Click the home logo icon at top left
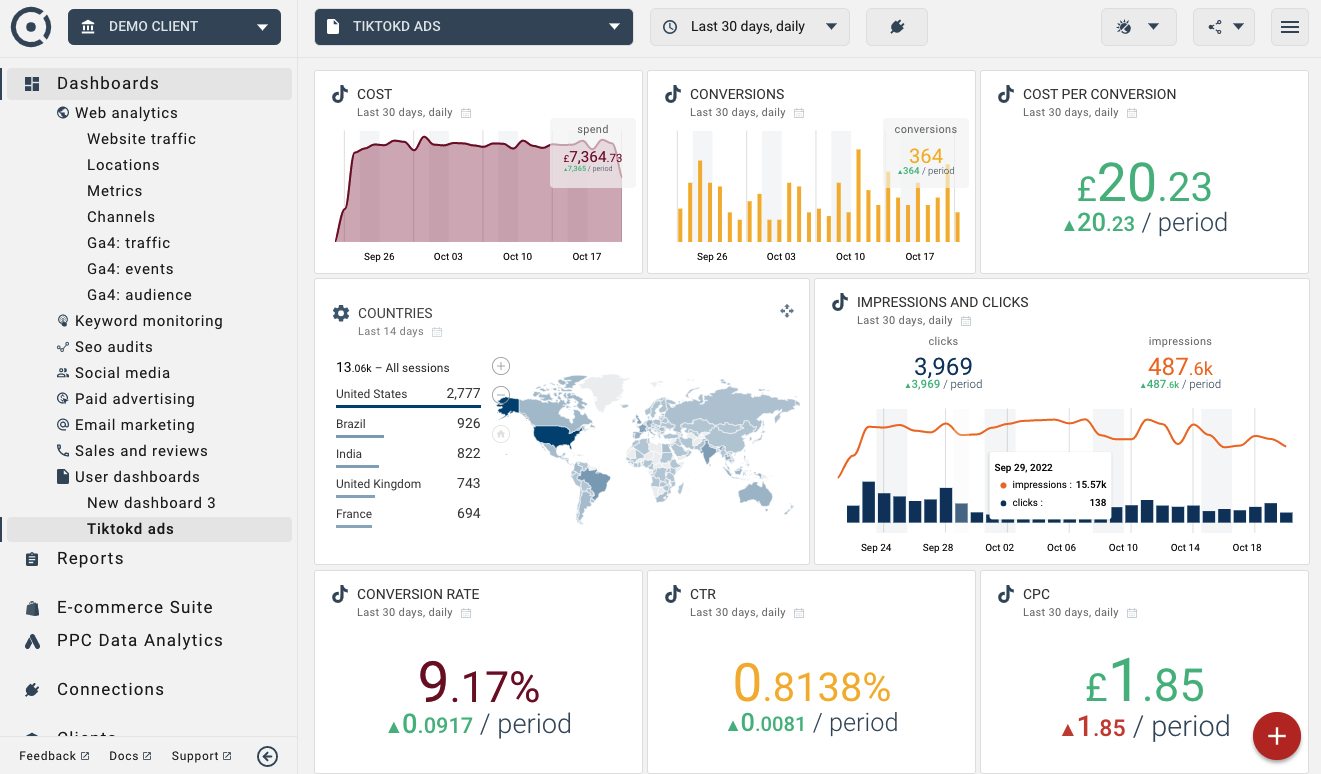Viewport: 1321px width, 774px height. (x=31, y=27)
